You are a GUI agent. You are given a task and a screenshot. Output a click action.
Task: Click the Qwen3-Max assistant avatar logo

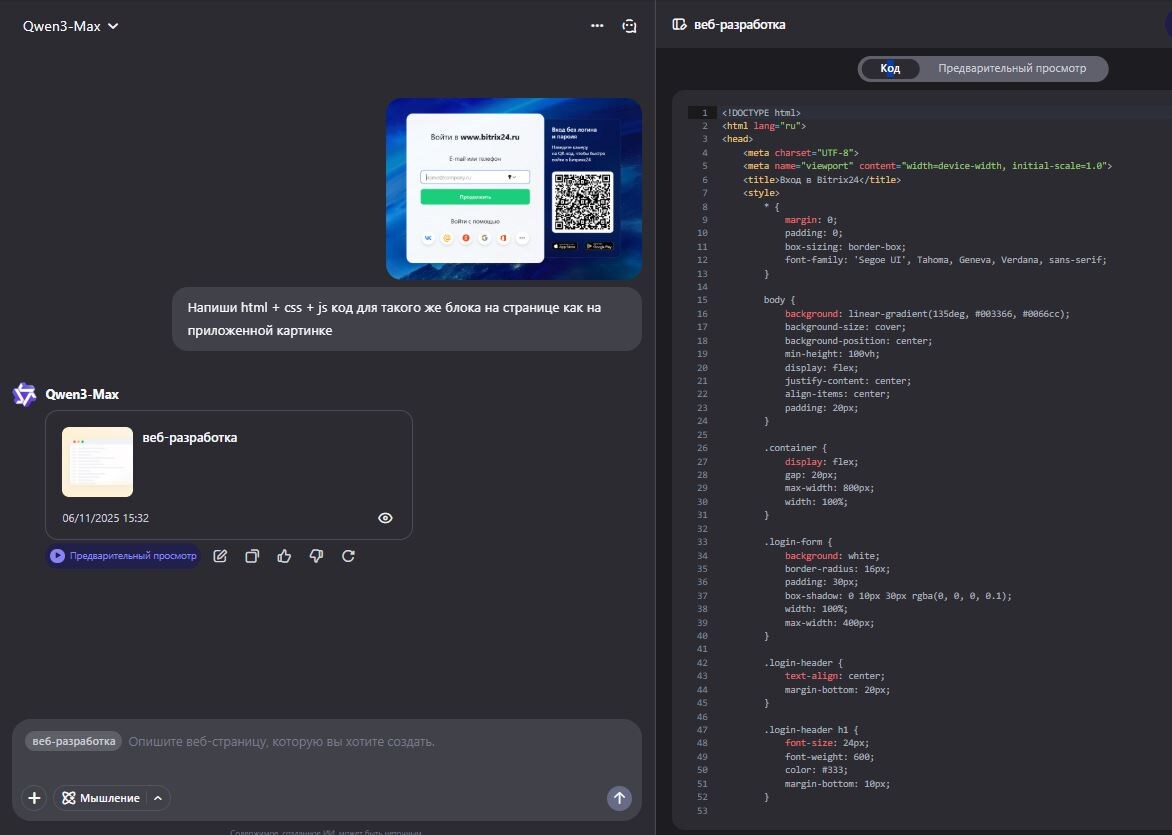click(x=25, y=395)
